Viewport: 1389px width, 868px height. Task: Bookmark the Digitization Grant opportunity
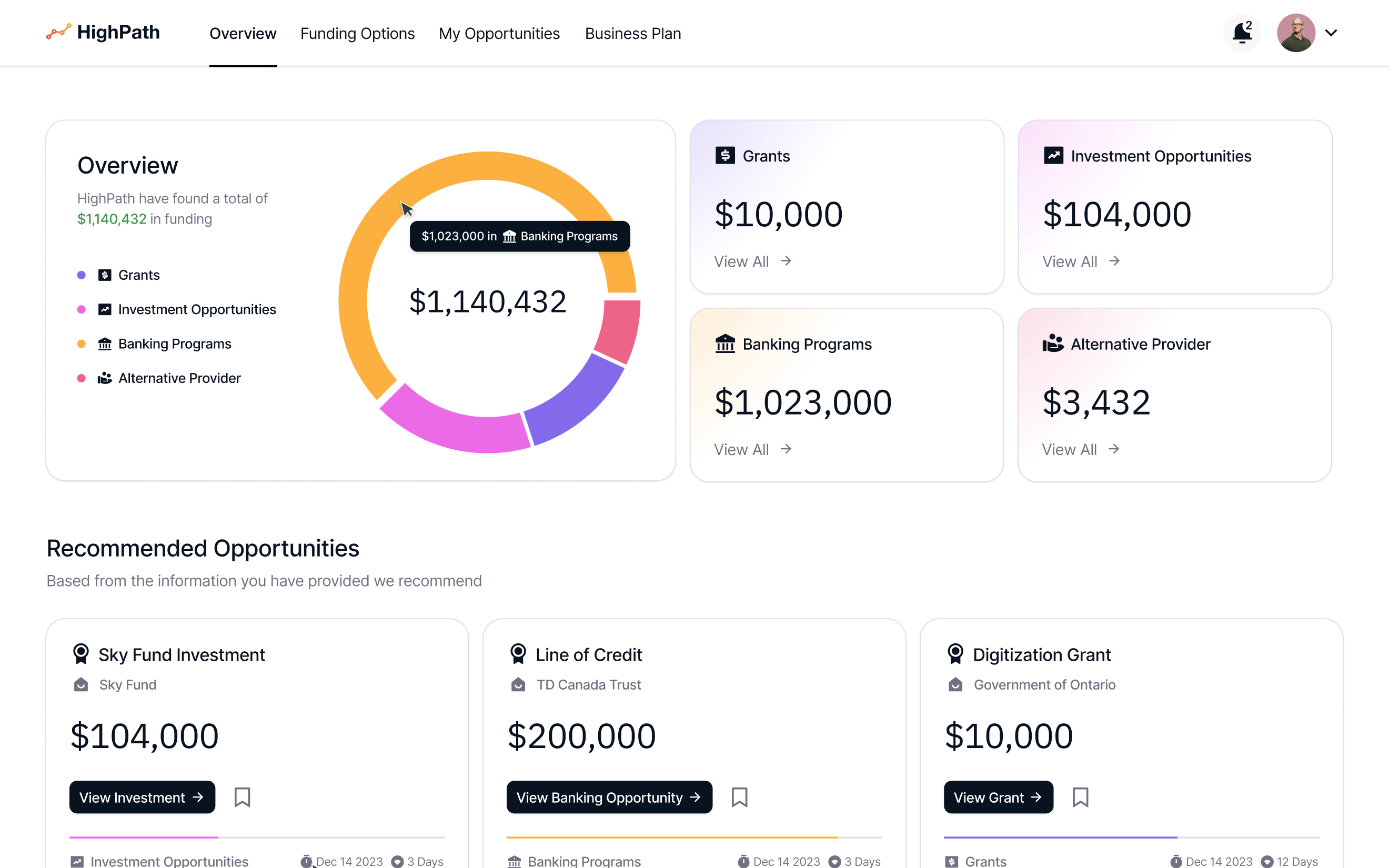point(1081,797)
